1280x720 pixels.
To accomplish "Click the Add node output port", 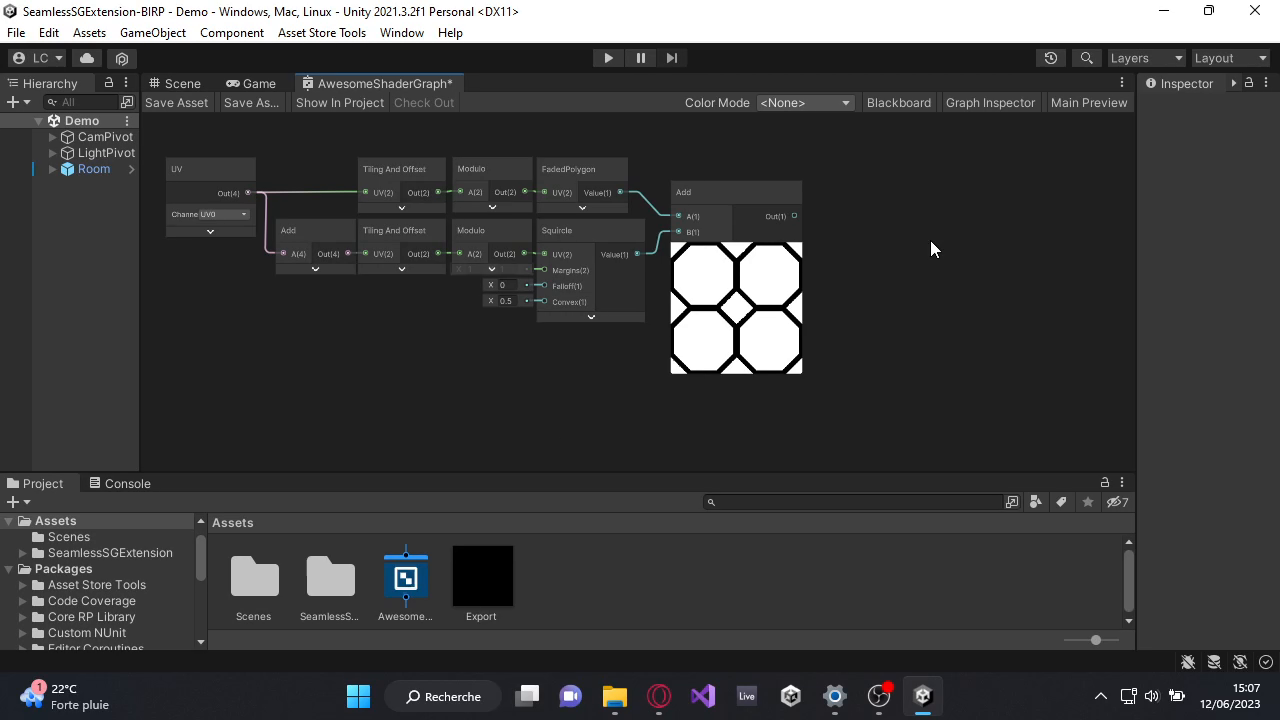I will (x=794, y=216).
